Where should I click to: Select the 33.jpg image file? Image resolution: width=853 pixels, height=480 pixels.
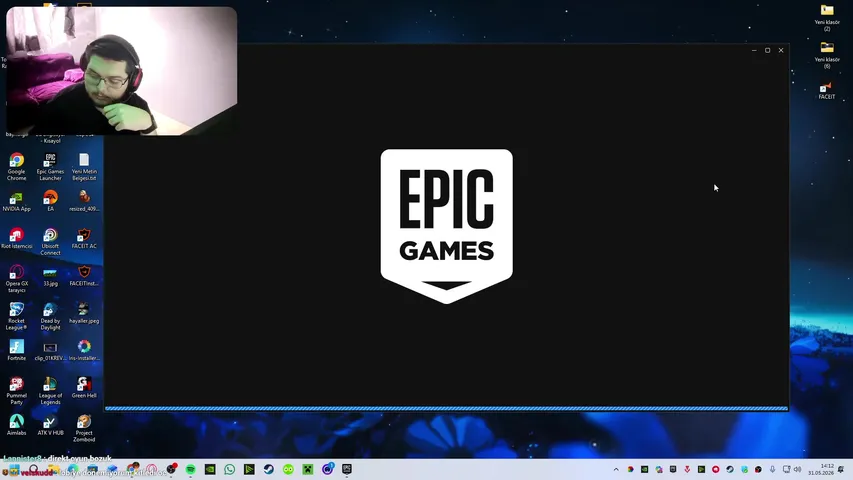pos(50,276)
